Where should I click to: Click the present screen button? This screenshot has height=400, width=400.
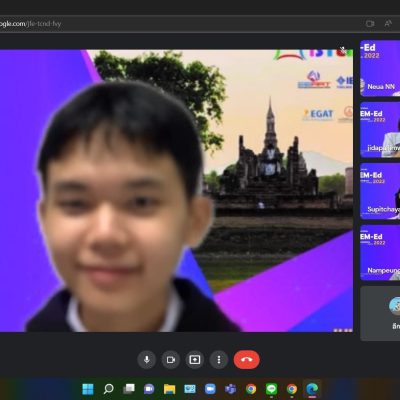195,360
